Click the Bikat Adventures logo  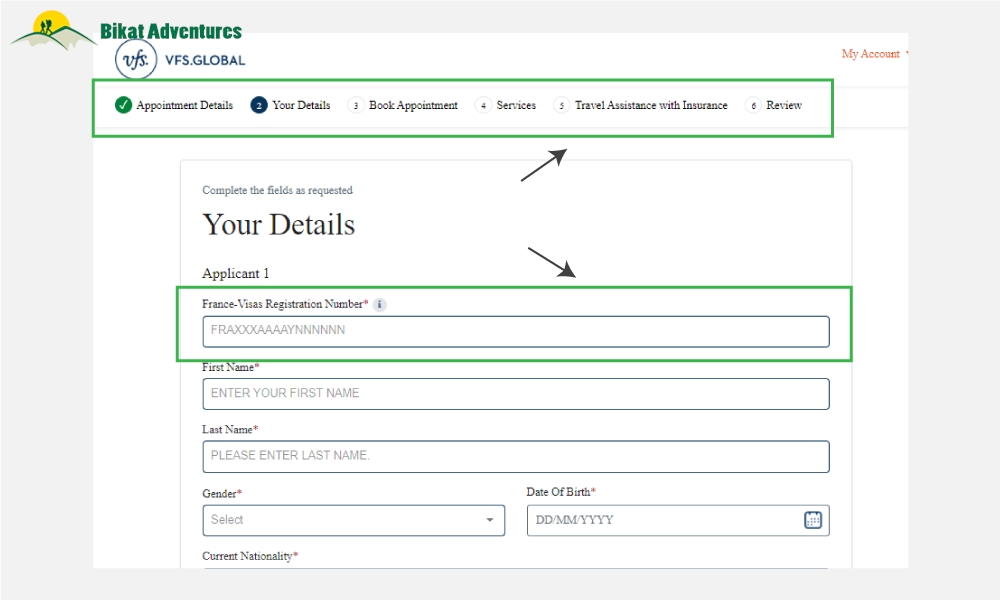pos(126,31)
